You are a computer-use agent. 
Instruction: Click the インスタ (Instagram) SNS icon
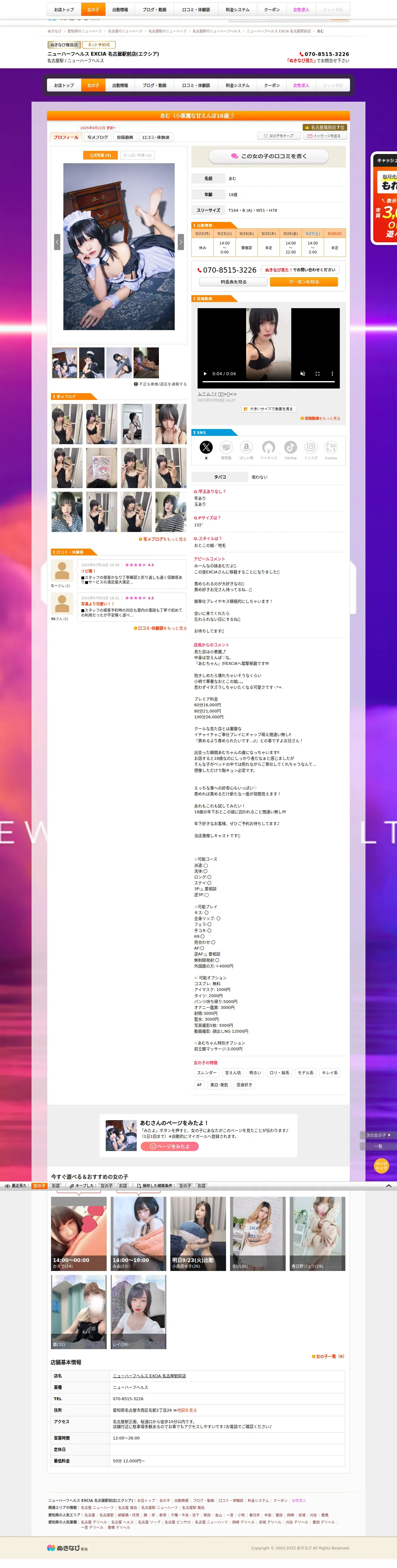pyautogui.click(x=310, y=447)
